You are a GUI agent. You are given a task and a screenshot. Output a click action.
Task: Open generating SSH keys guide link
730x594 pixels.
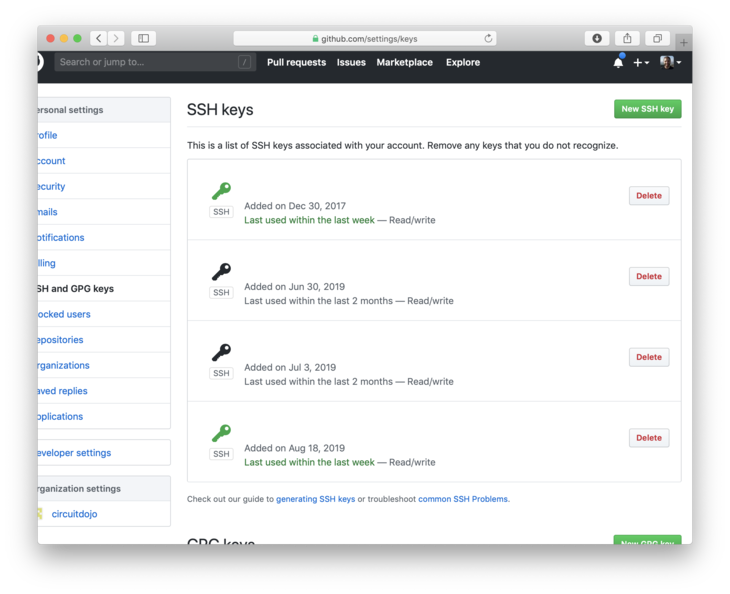point(316,499)
